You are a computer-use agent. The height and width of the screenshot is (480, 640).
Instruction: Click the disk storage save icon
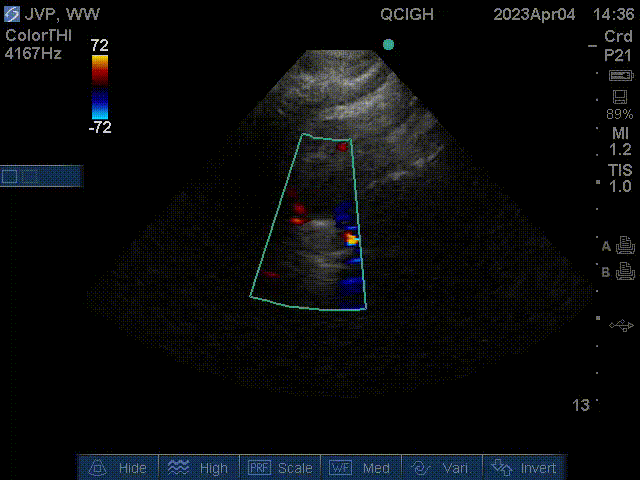click(620, 97)
